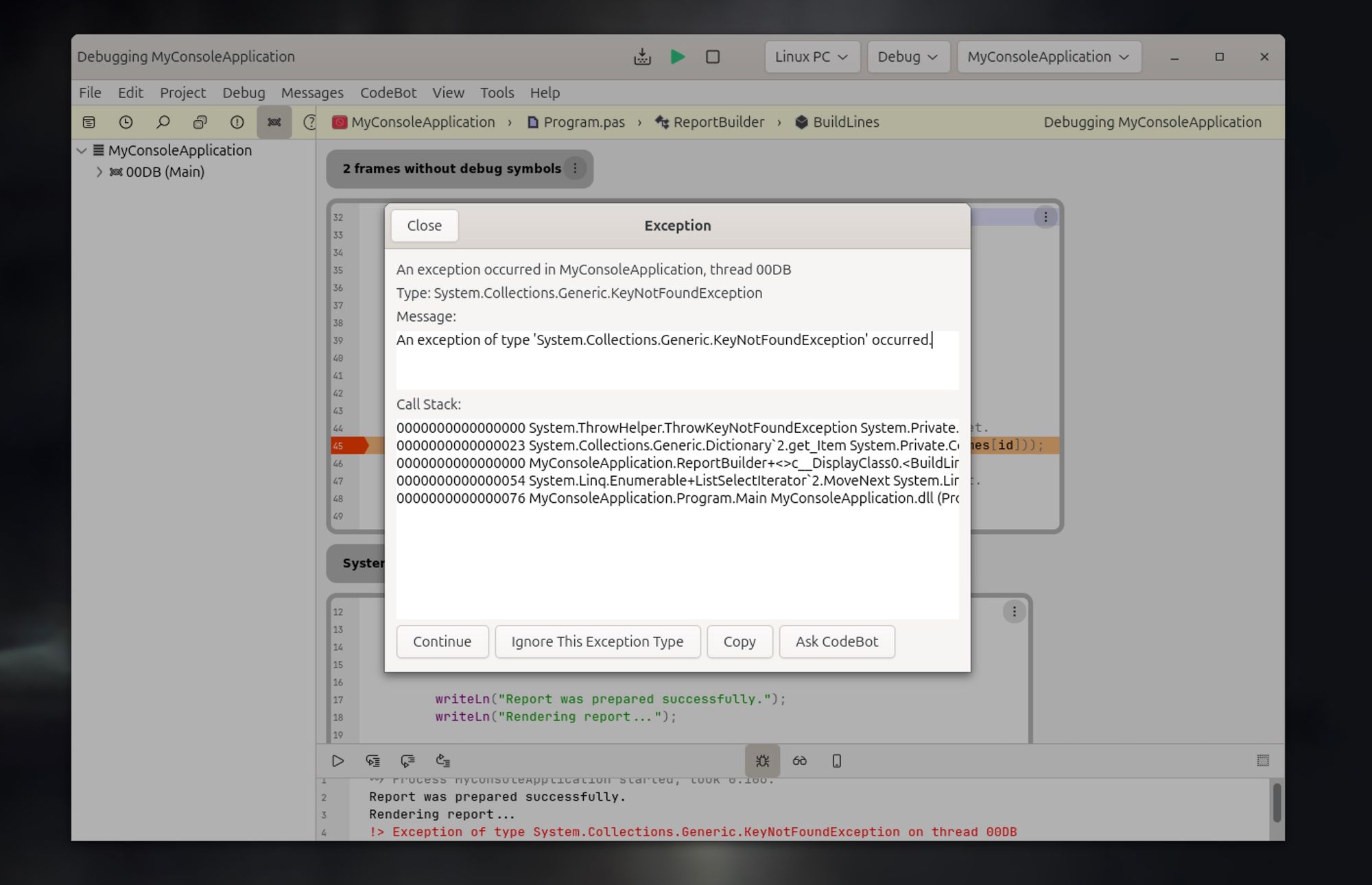Click the Deploy download icon in title bar
Screen dimensions: 1372x885
pos(642,57)
